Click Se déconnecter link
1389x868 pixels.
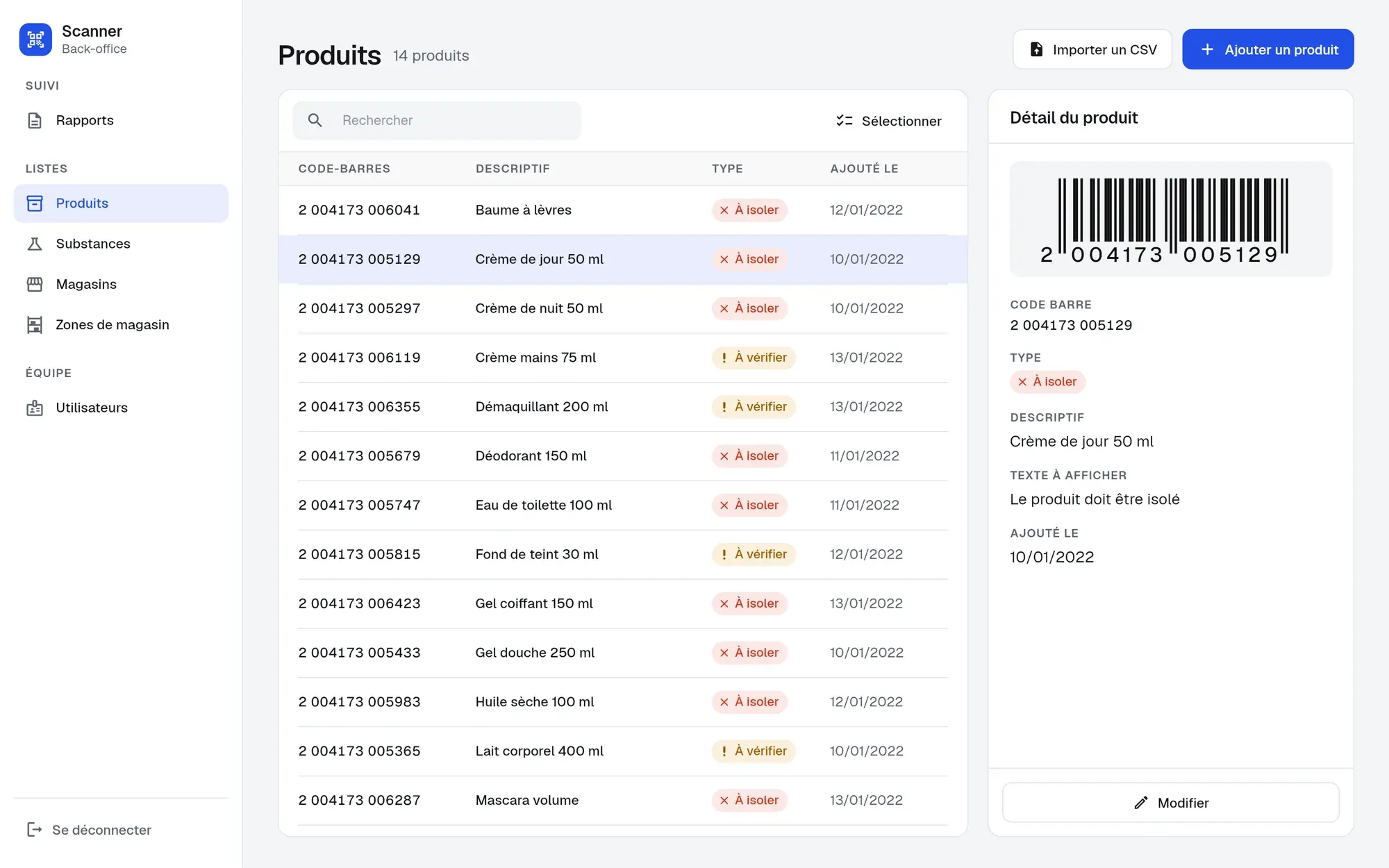pyautogui.click(x=89, y=830)
